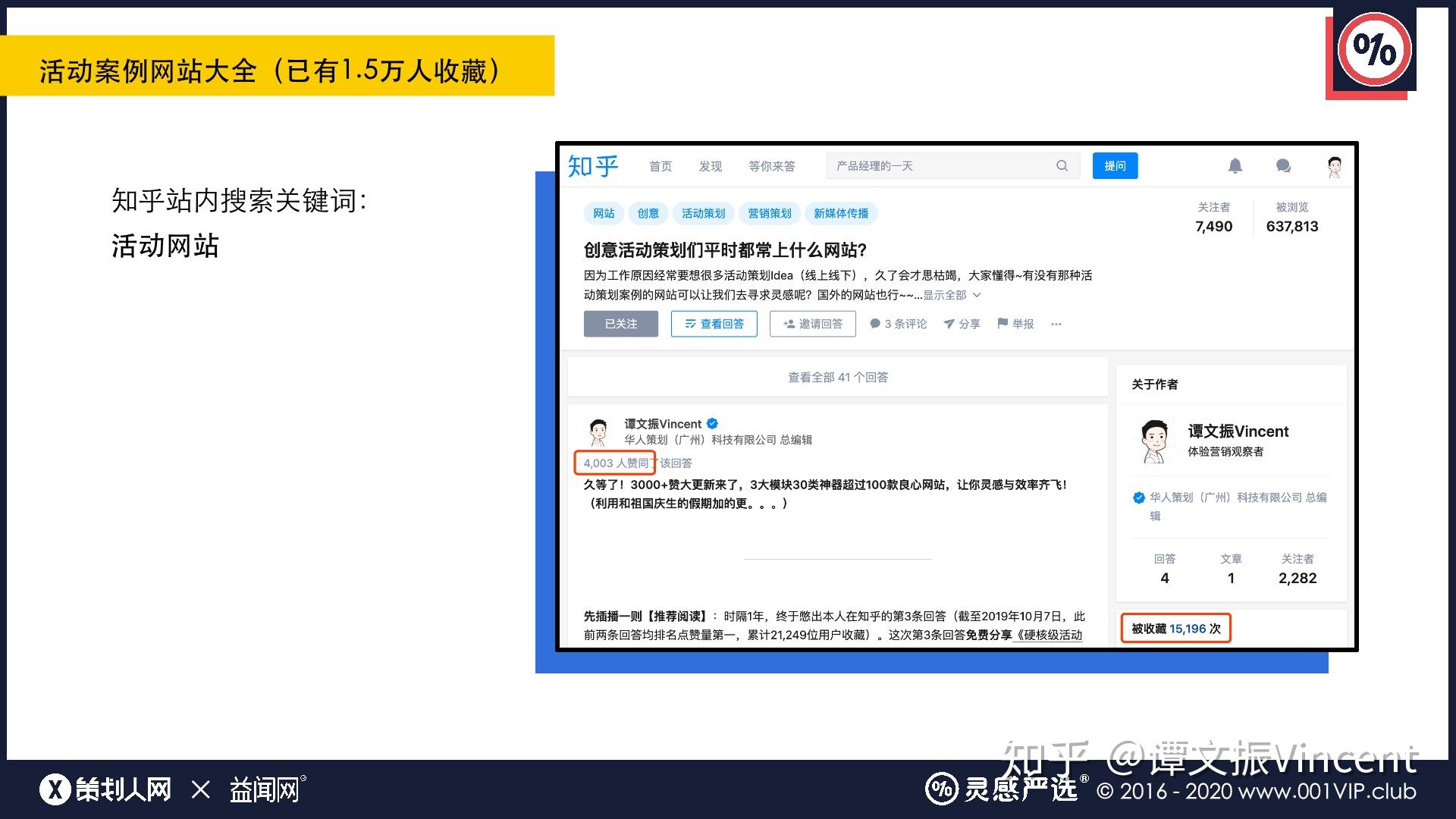Click the user avatar in Zhihu header
Screen dimensions: 1456x819
pos(1335,166)
